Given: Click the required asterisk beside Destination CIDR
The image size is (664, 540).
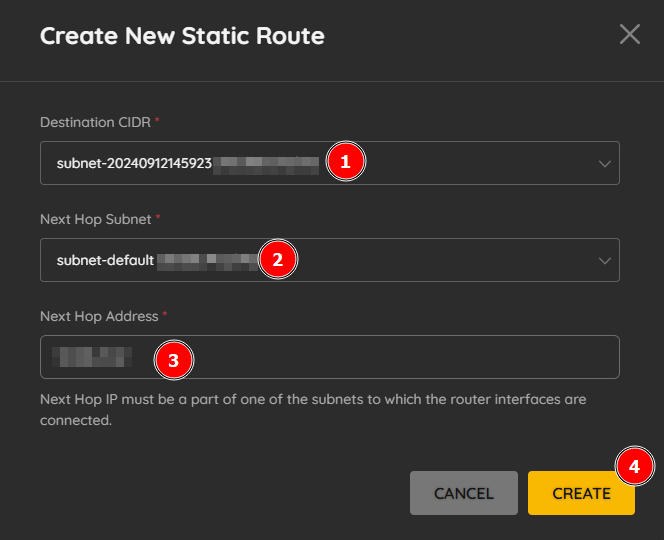Looking at the screenshot, I should 157,120.
